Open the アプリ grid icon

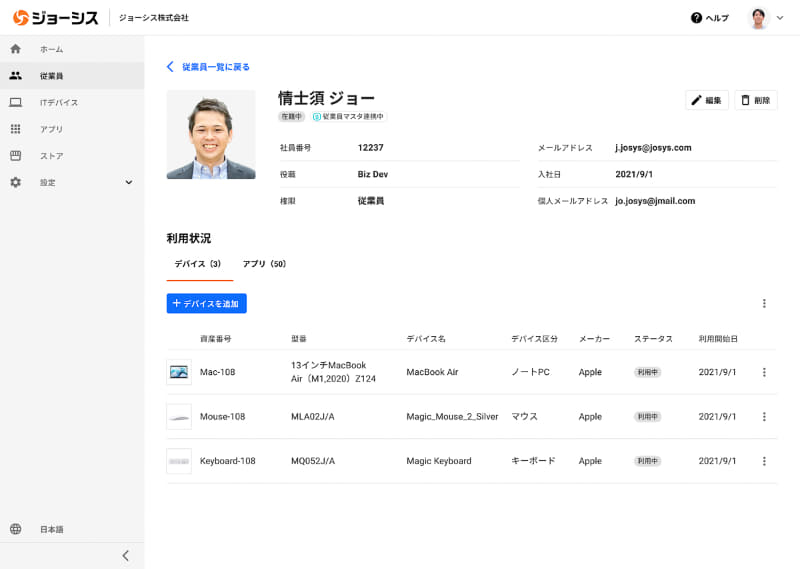point(16,129)
